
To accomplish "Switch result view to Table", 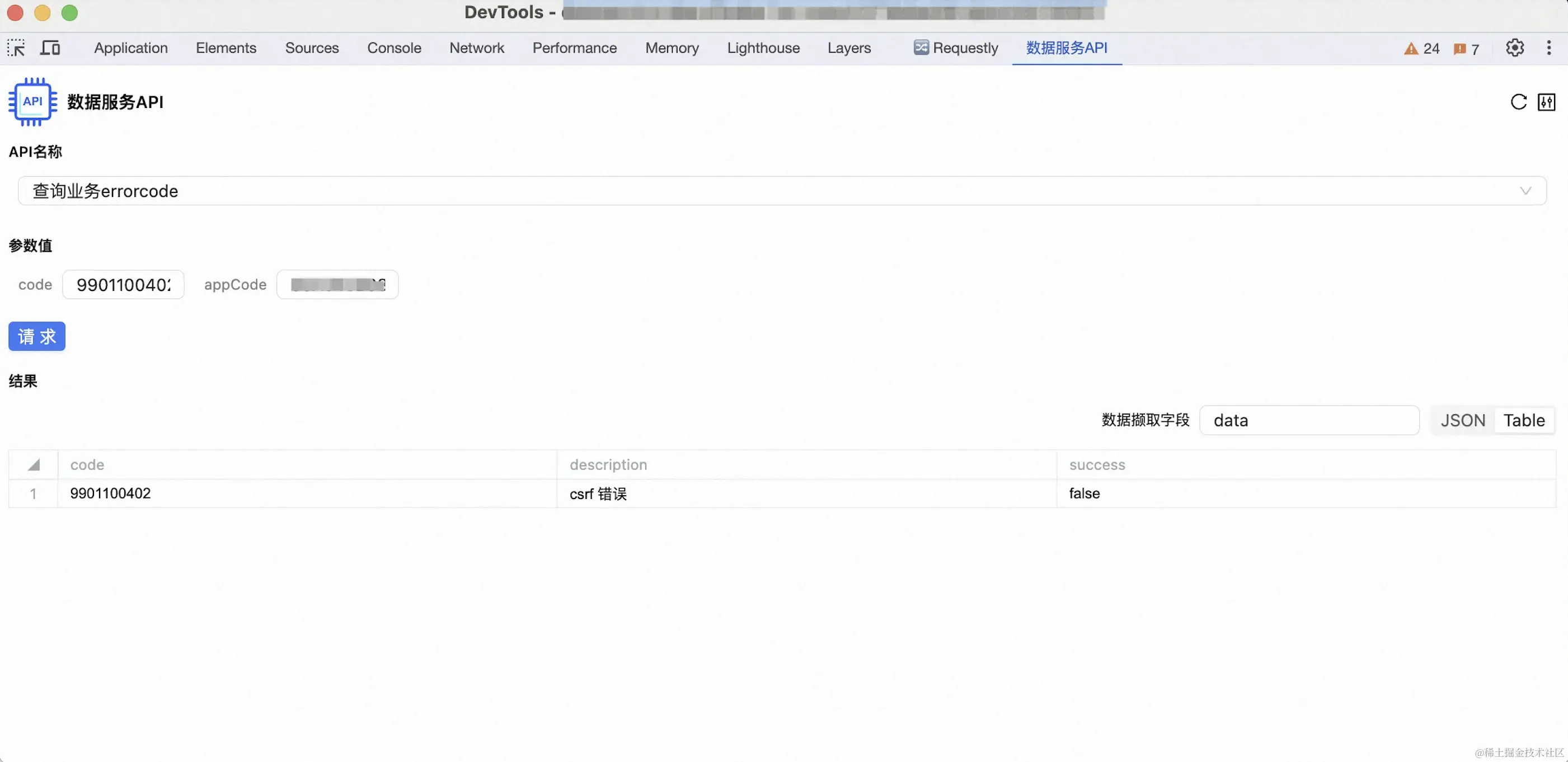I will pos(1524,420).
